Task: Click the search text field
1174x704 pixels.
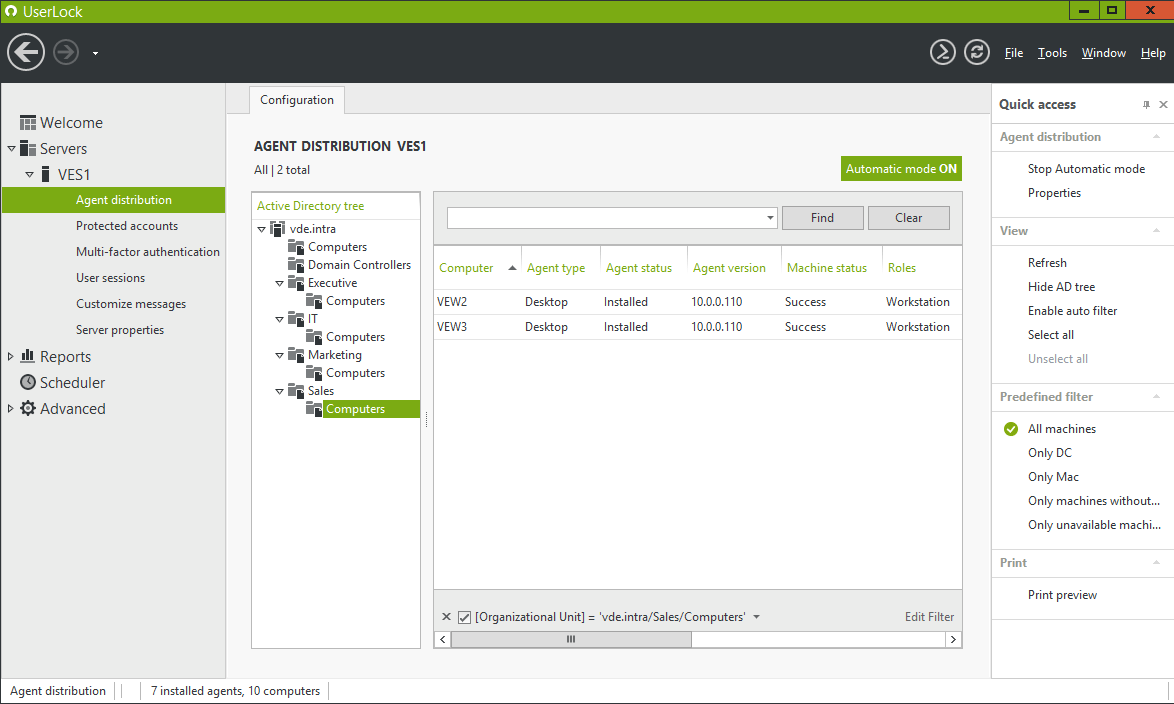Action: tap(605, 217)
